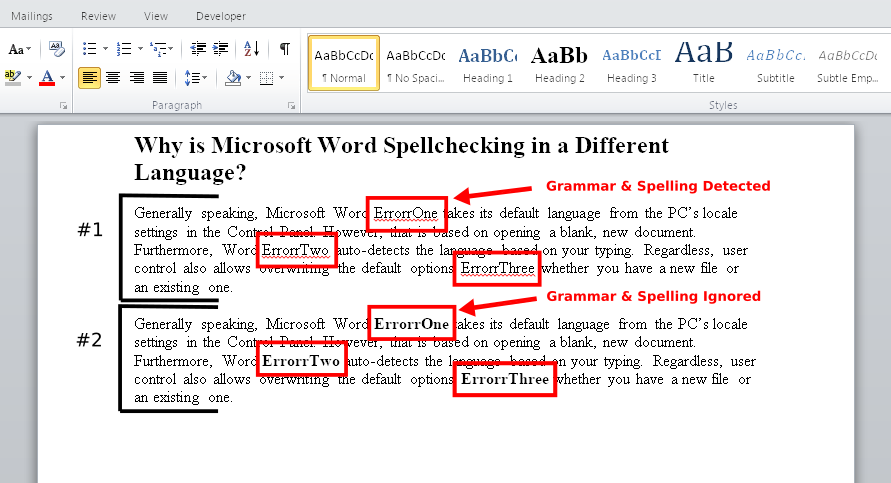Click 'an existing one.' in the second paragraph
Screen dimensions: 891x483
(183, 397)
